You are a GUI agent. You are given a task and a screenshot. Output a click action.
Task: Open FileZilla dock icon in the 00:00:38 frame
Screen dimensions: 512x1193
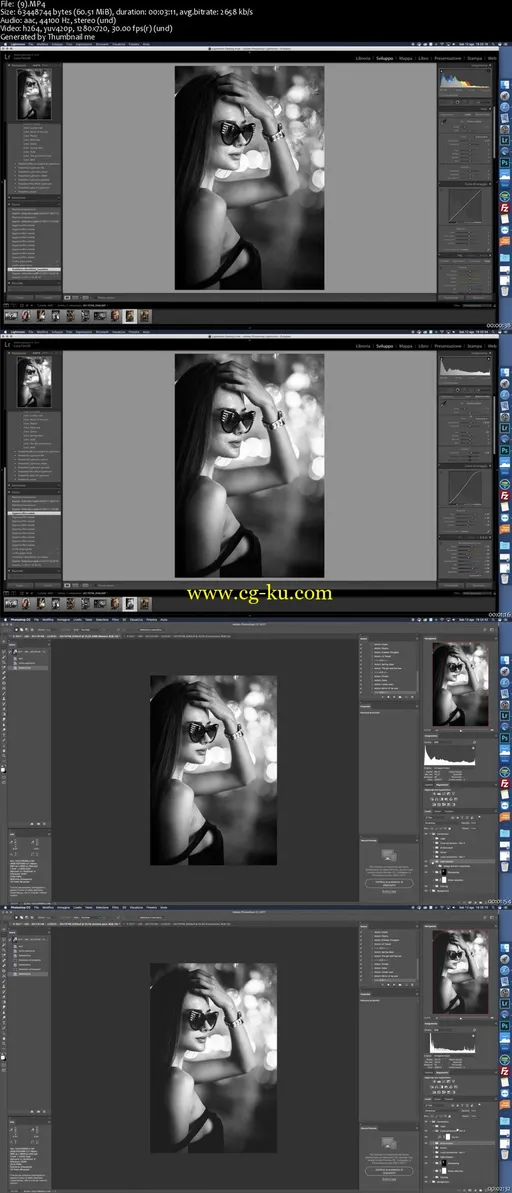click(504, 208)
